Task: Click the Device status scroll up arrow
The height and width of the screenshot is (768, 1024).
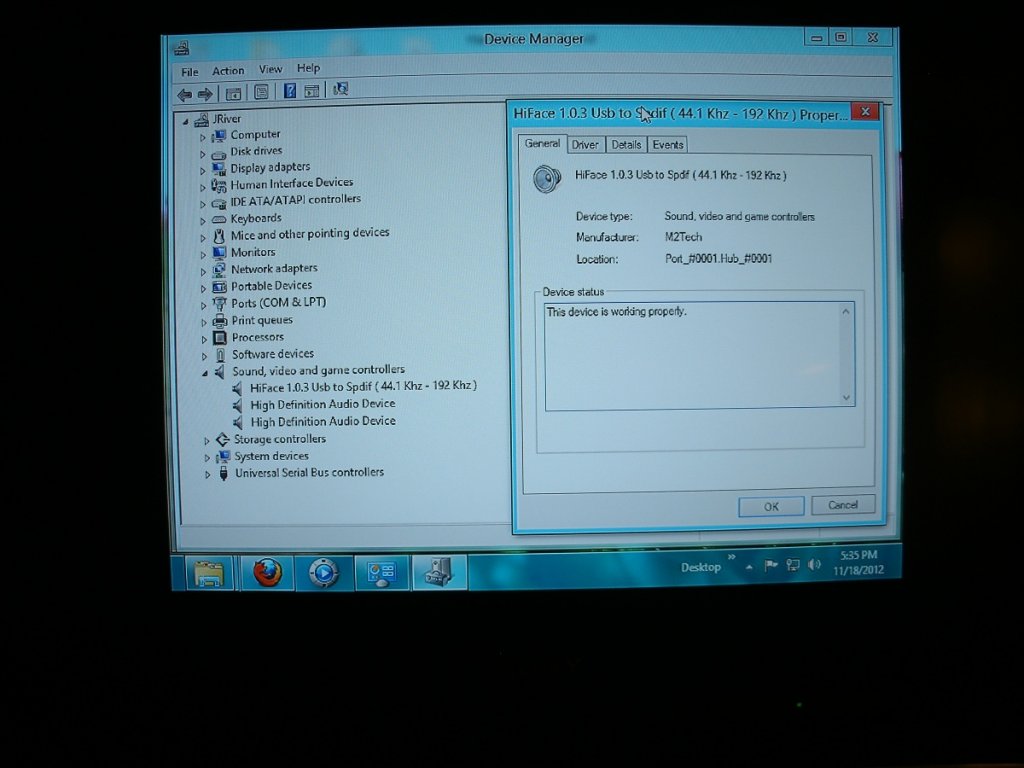Action: point(846,312)
